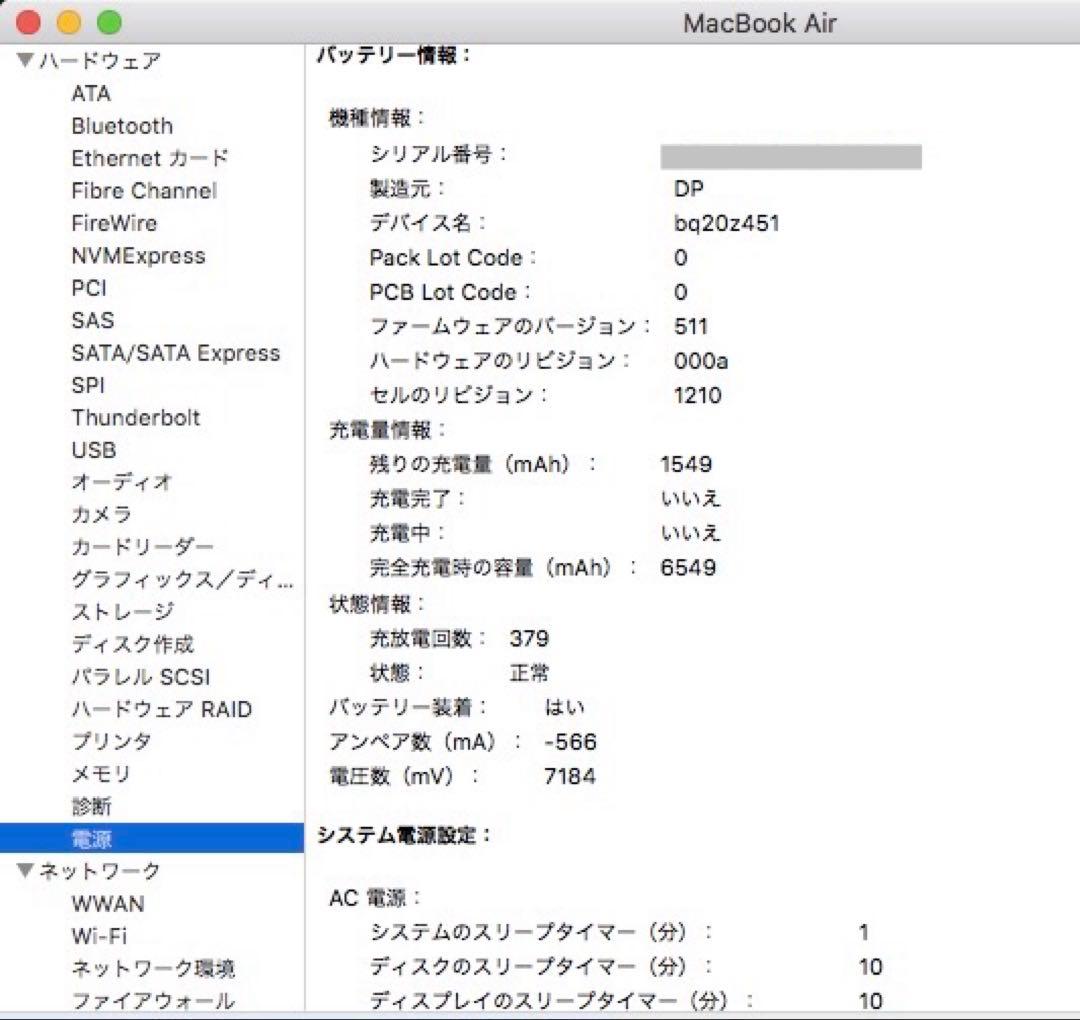Click the 充電量情報 subheading
Viewport: 1080px width, 1020px height.
click(x=387, y=430)
